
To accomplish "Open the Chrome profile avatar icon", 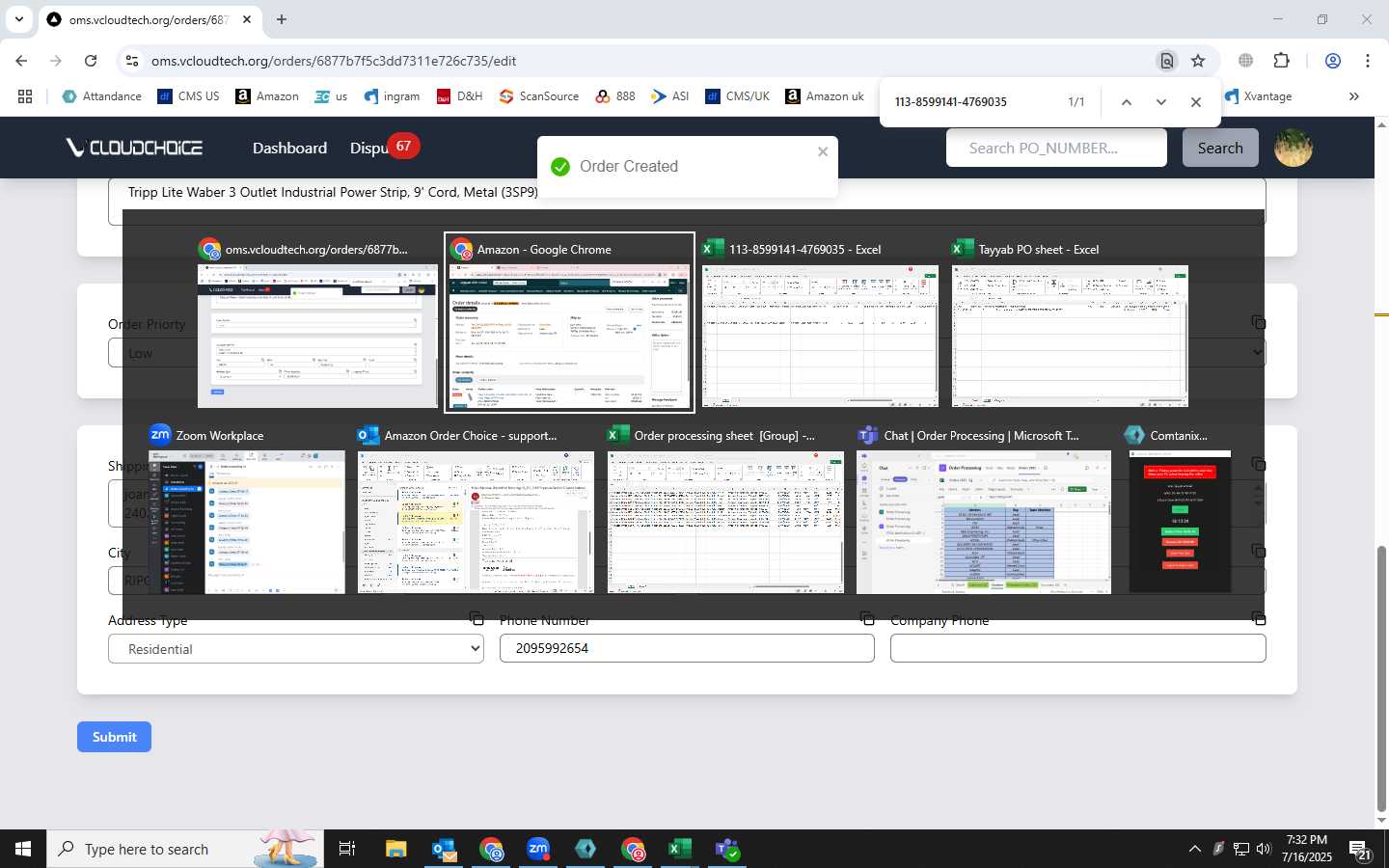I will click(x=1333, y=61).
